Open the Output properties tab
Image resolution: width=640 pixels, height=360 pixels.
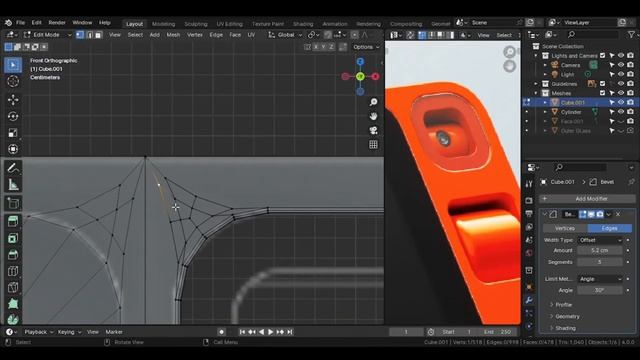(529, 213)
